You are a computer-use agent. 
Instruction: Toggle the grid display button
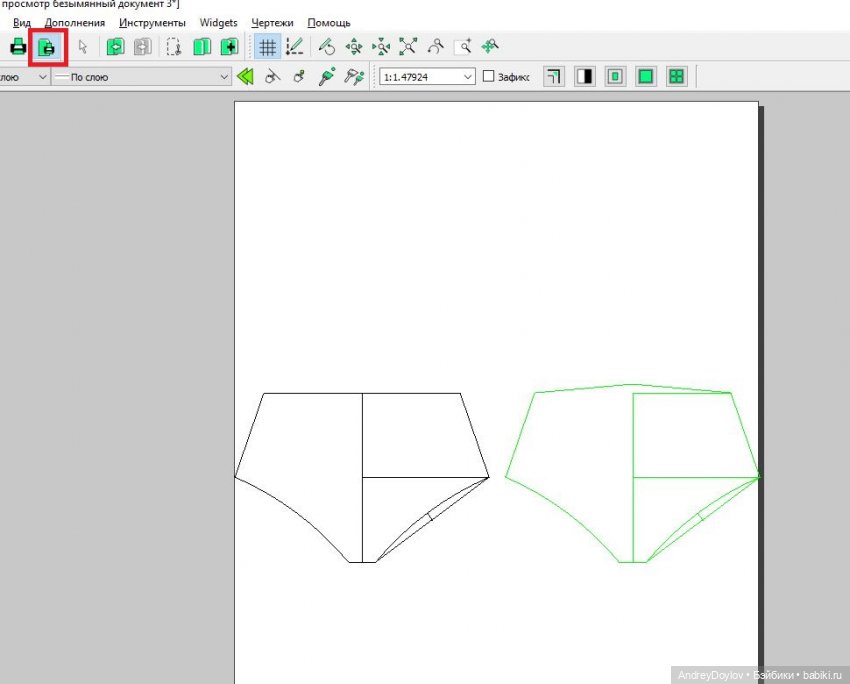tap(267, 46)
